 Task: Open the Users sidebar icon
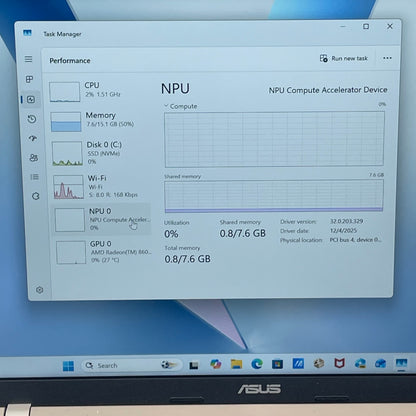(x=34, y=158)
